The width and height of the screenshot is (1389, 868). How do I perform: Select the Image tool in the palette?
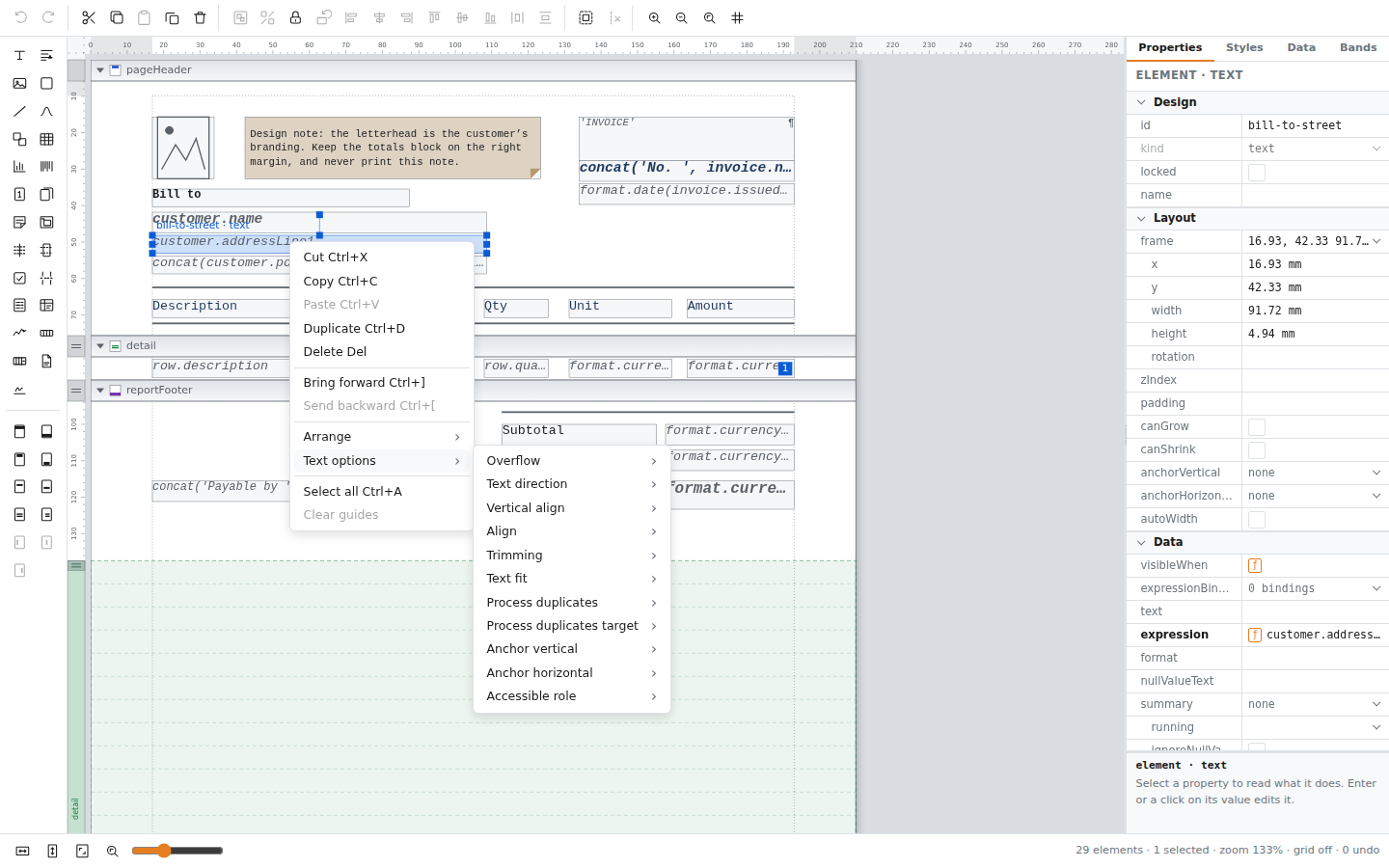(19, 84)
